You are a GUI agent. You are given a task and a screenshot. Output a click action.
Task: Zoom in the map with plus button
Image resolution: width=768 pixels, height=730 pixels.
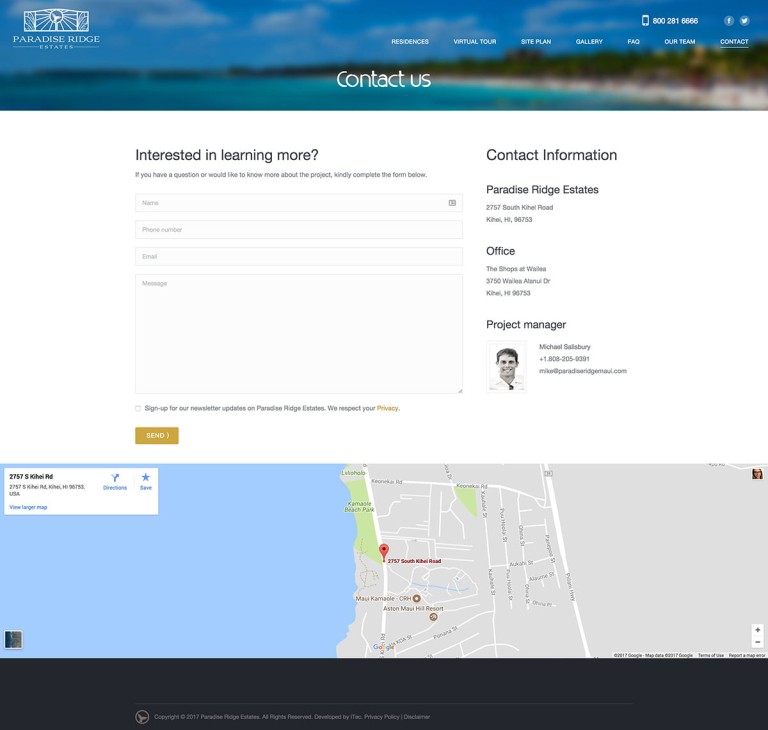click(x=758, y=630)
